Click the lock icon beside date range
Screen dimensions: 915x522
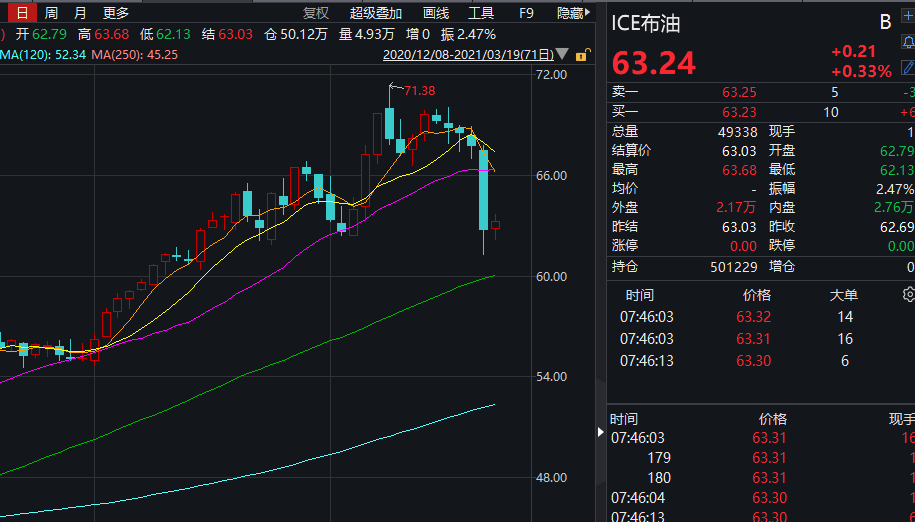(x=581, y=54)
